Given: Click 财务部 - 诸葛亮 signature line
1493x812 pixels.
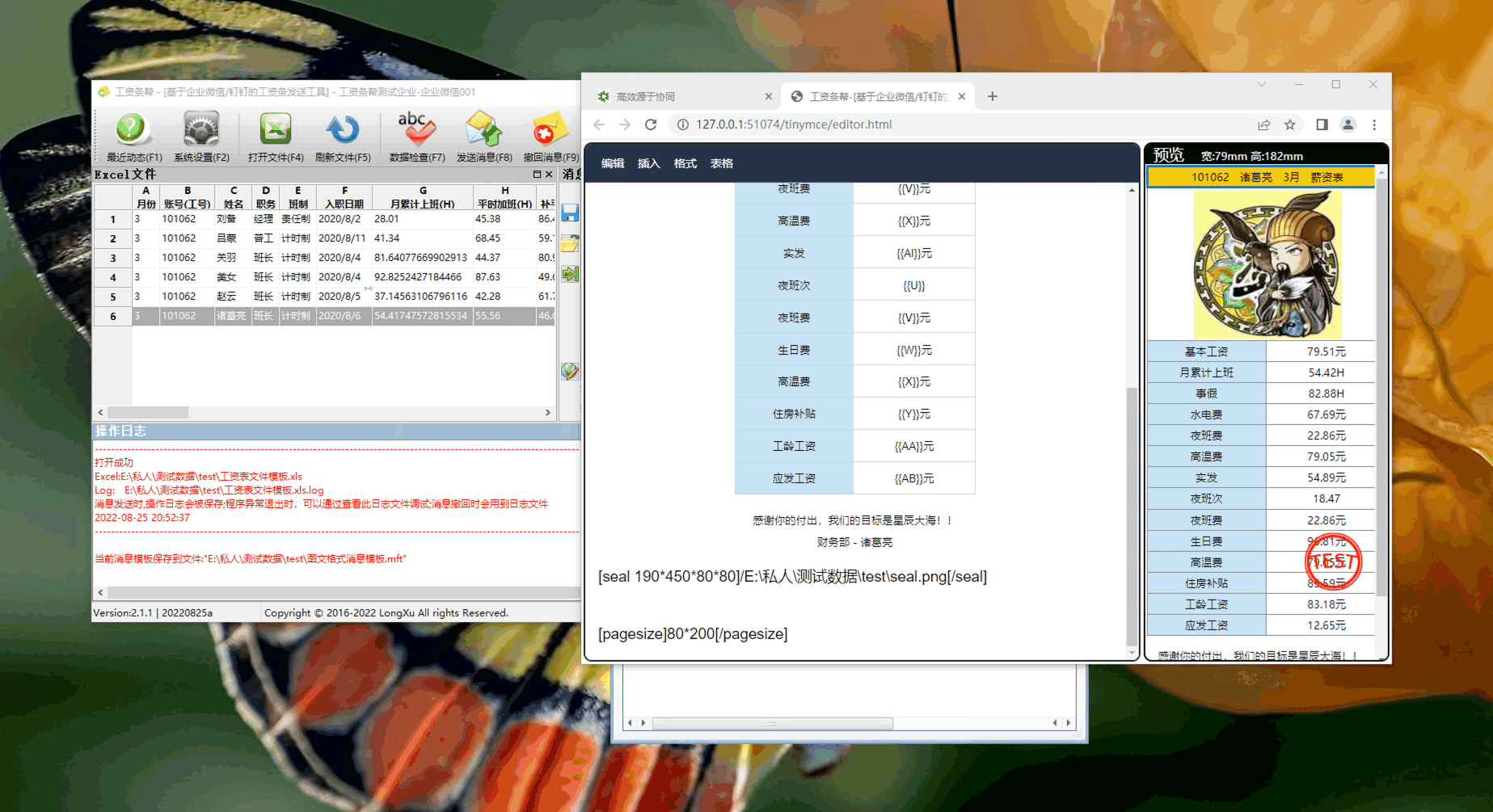Looking at the screenshot, I should click(x=854, y=542).
